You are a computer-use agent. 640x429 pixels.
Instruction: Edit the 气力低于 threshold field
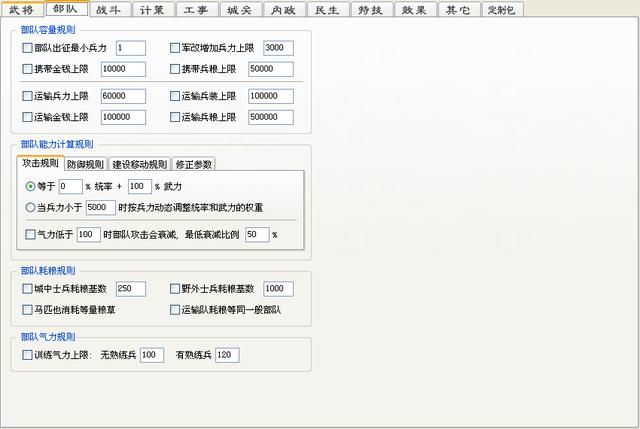pos(89,234)
